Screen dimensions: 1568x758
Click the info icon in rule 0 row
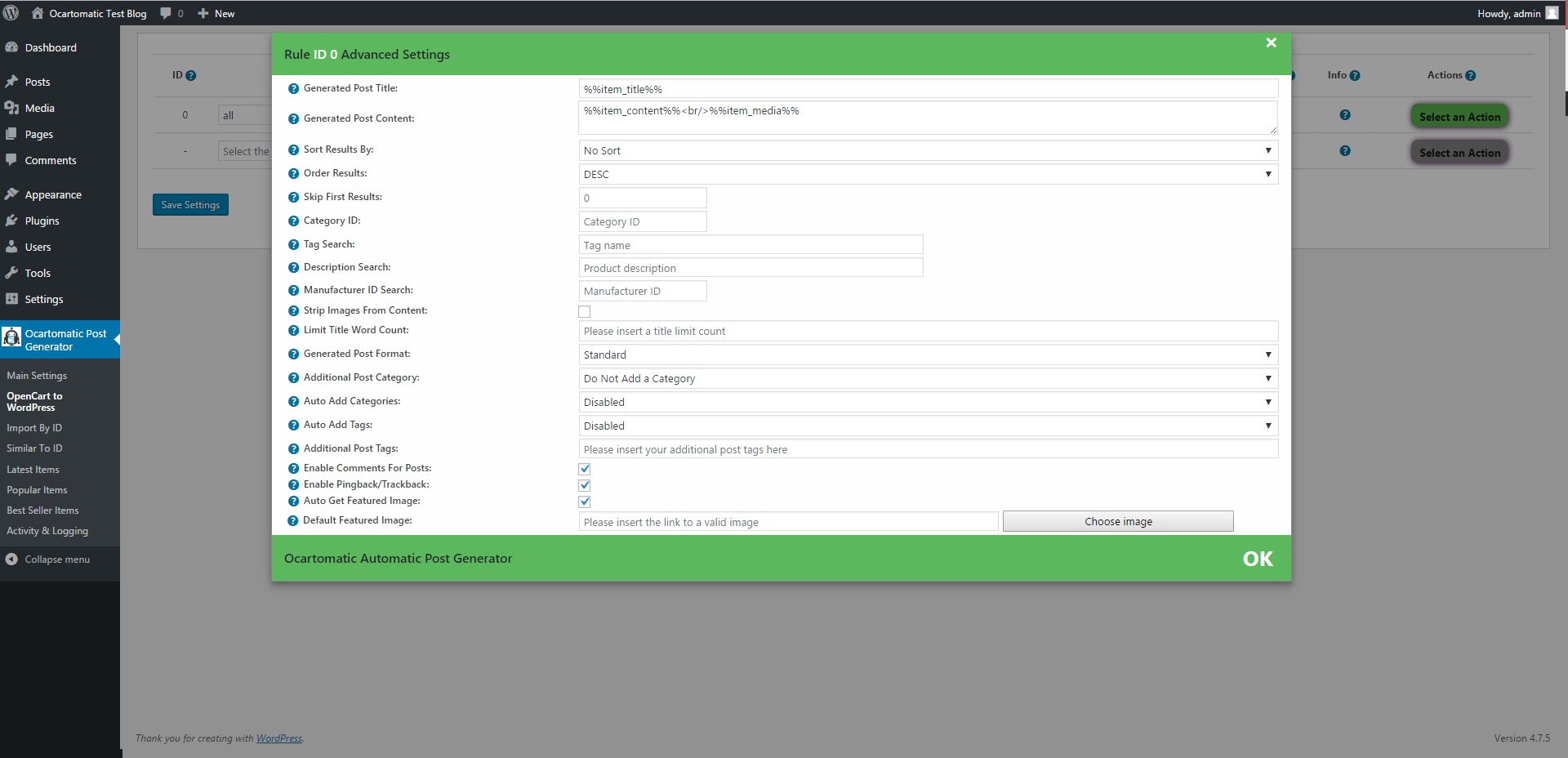[1345, 115]
